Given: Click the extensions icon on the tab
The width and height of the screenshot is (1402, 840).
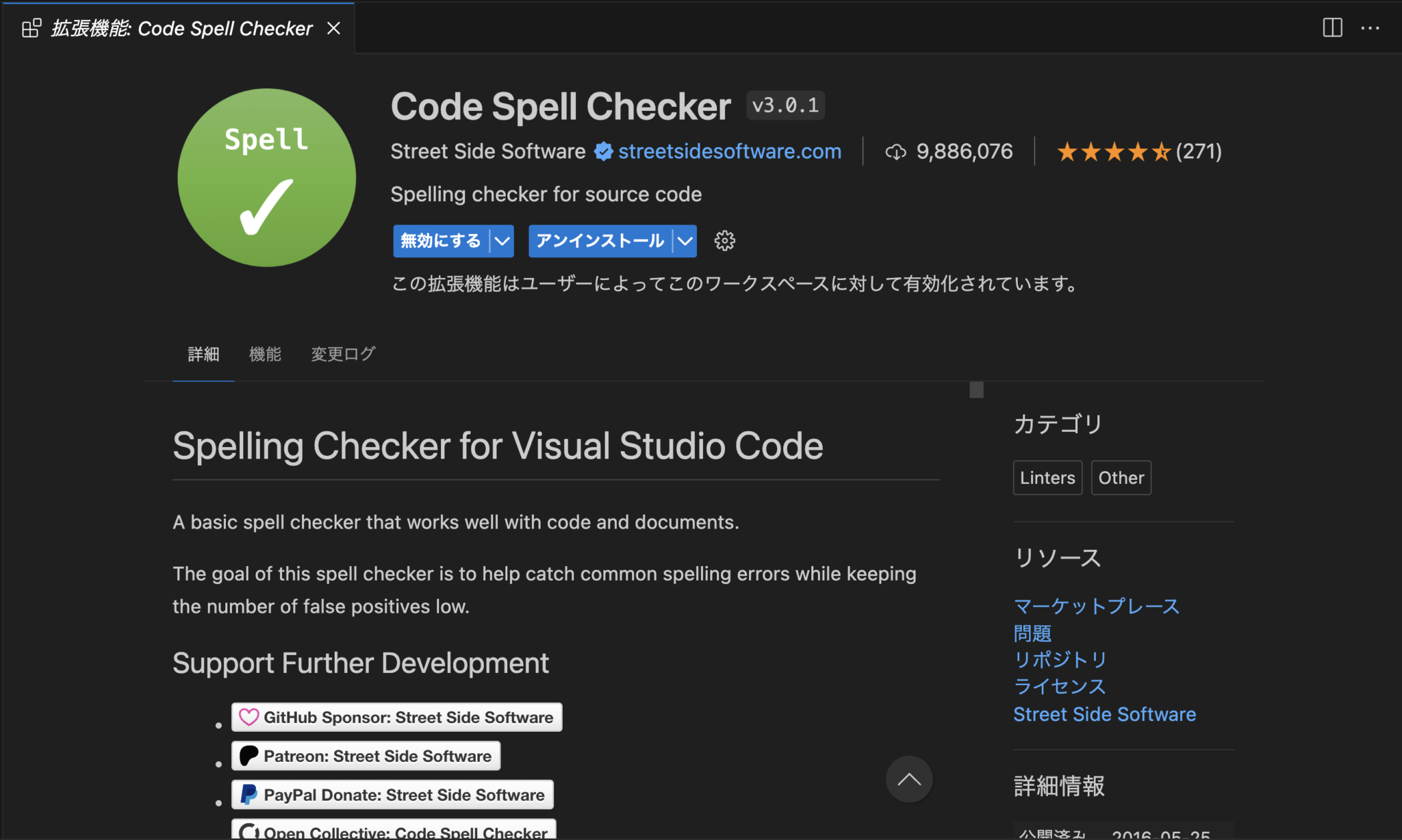Looking at the screenshot, I should pyautogui.click(x=30, y=27).
